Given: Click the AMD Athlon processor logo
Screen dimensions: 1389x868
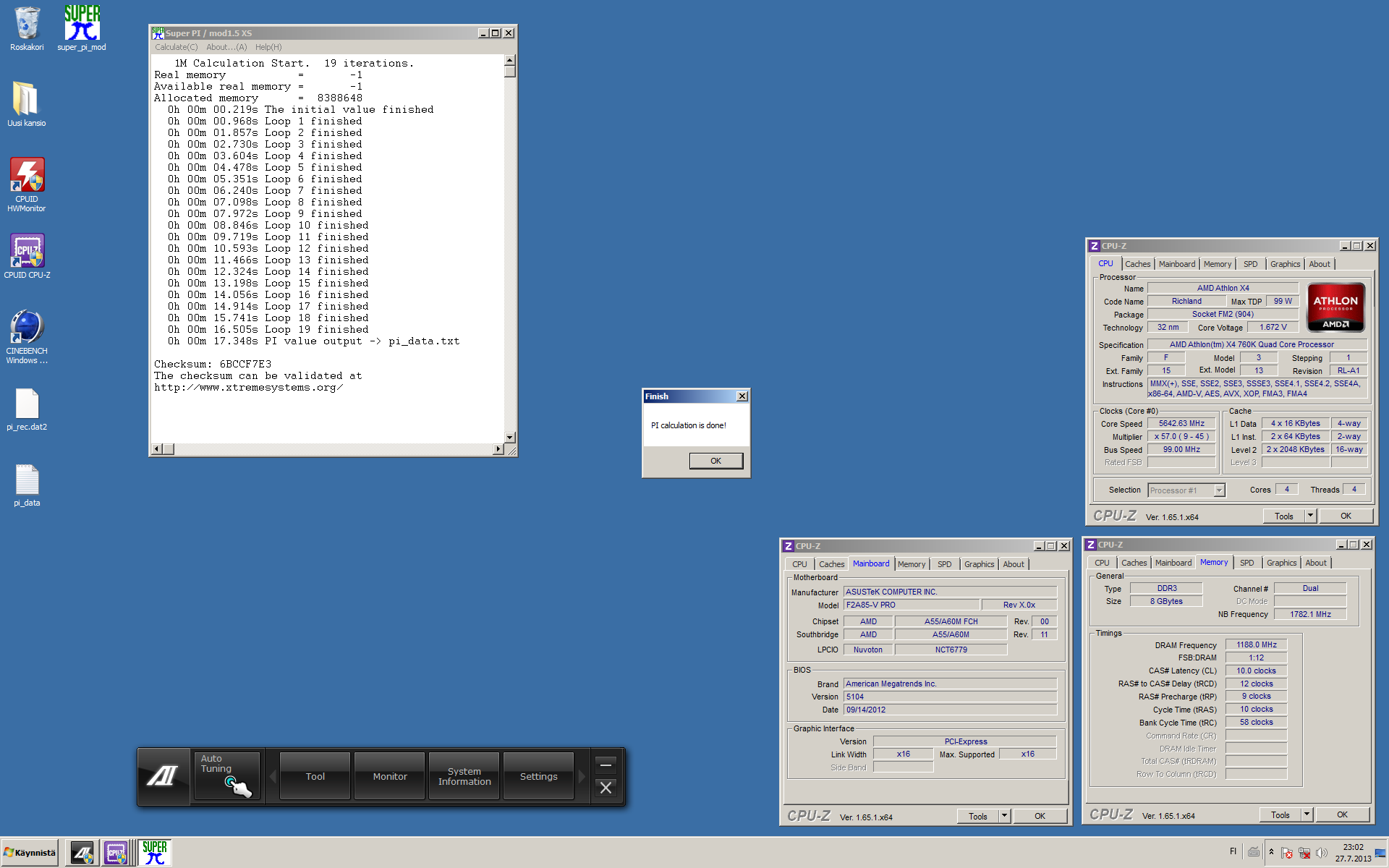Looking at the screenshot, I should (1335, 307).
